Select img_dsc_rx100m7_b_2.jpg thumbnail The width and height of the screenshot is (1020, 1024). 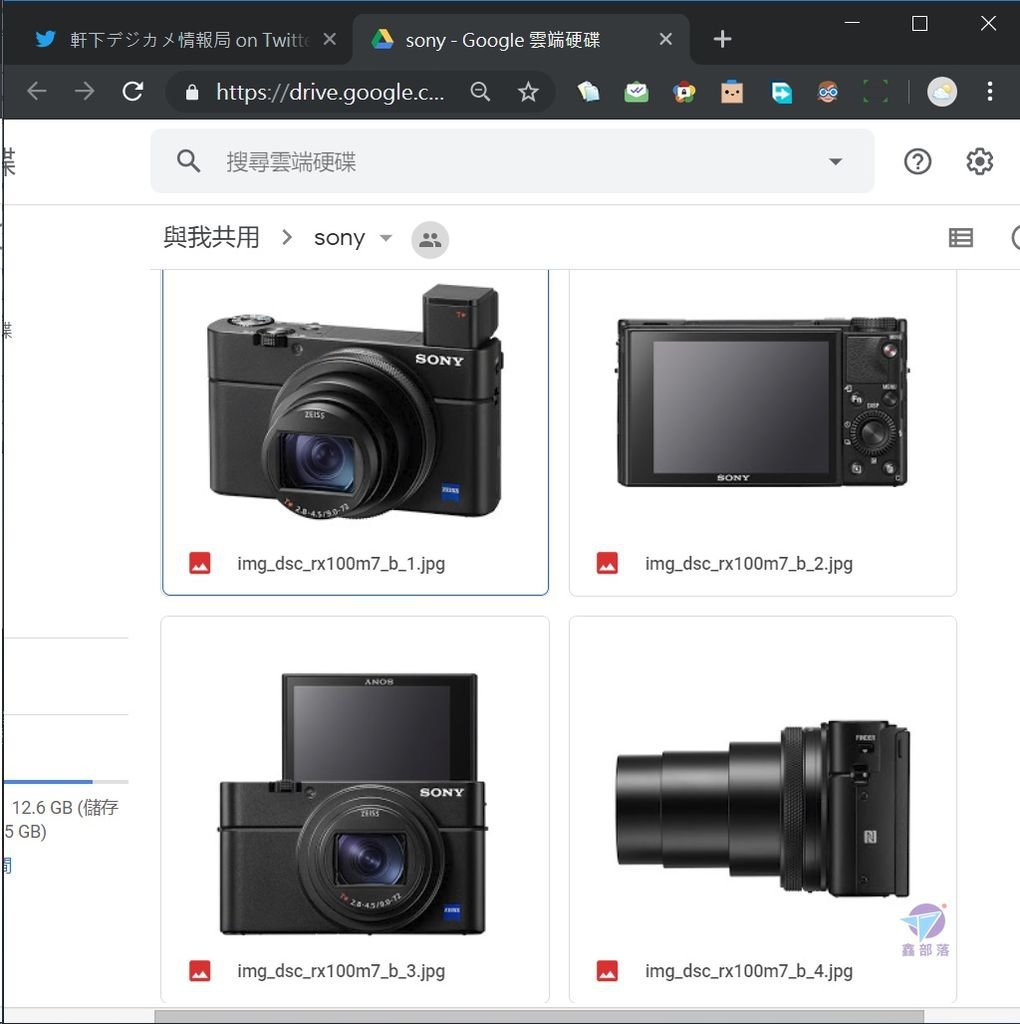click(x=763, y=403)
